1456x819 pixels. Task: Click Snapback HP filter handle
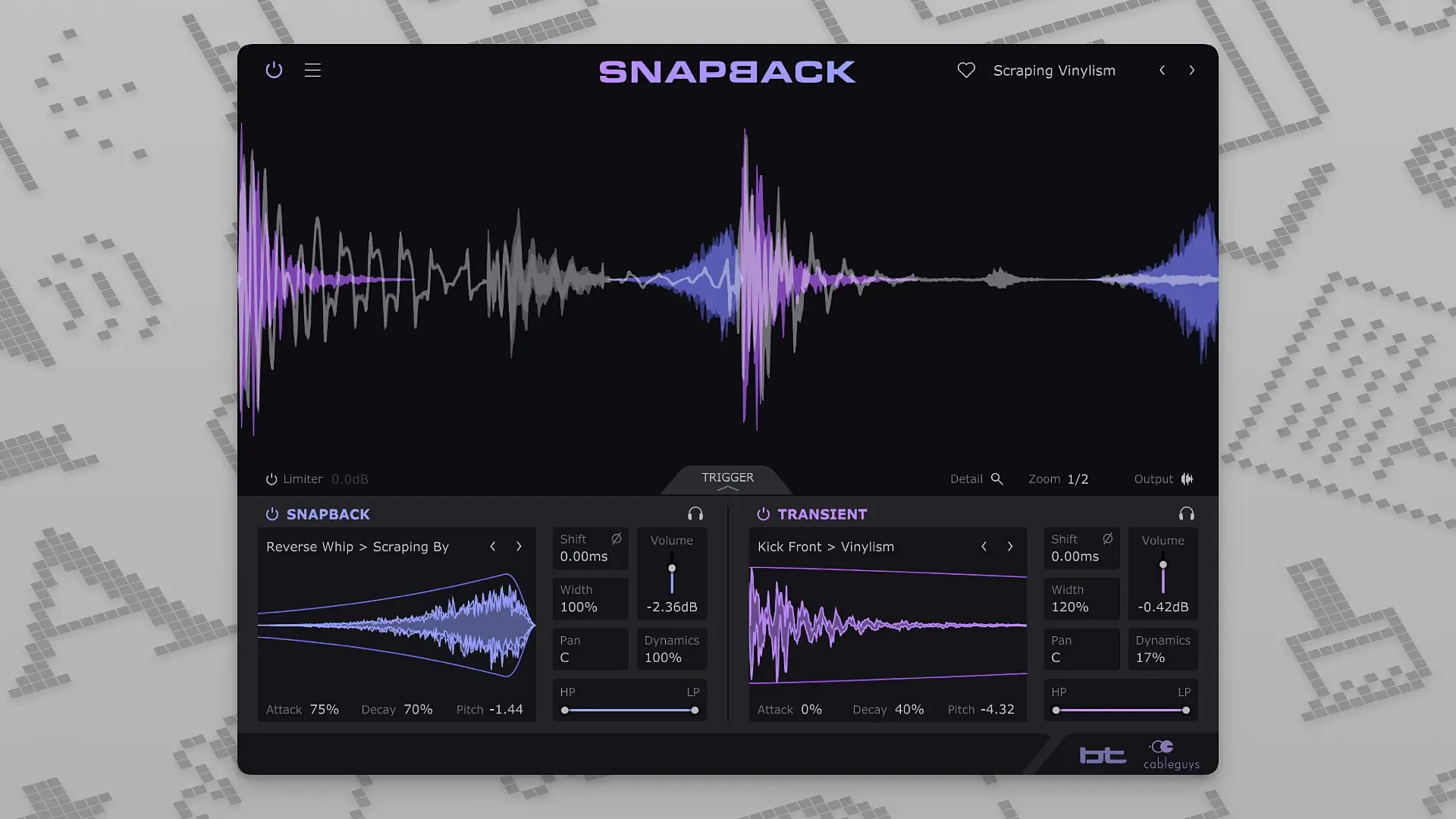(565, 711)
